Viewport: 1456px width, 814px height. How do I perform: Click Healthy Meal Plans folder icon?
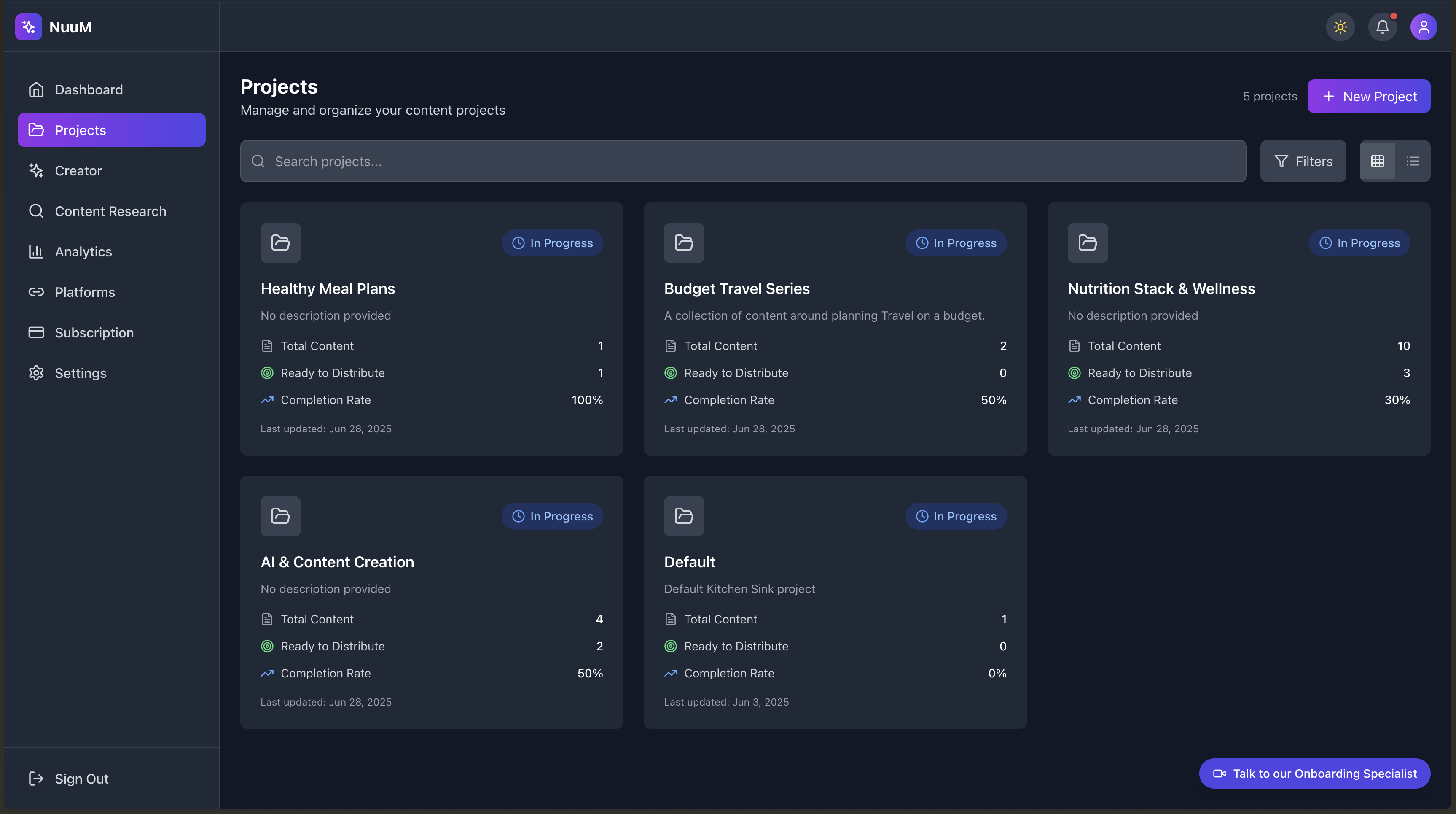coord(280,243)
